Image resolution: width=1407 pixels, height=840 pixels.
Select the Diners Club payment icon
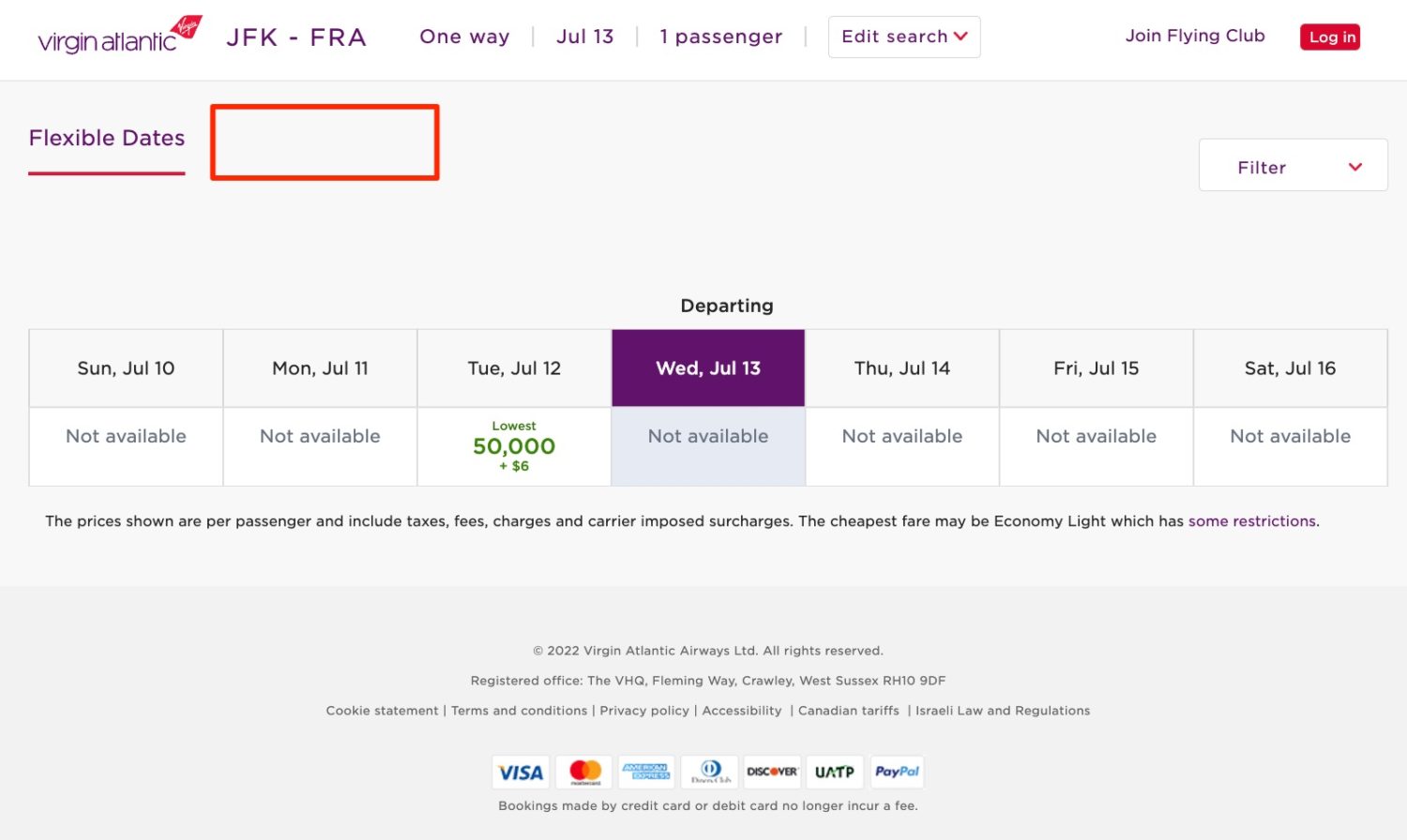[x=709, y=772]
